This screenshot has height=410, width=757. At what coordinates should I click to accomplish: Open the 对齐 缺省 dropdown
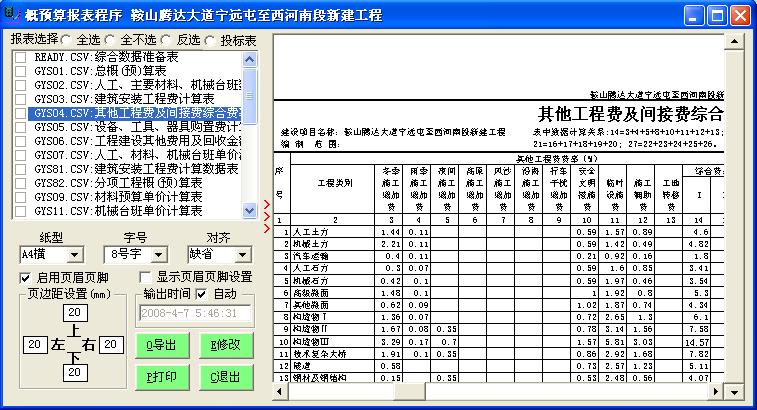tap(242, 254)
